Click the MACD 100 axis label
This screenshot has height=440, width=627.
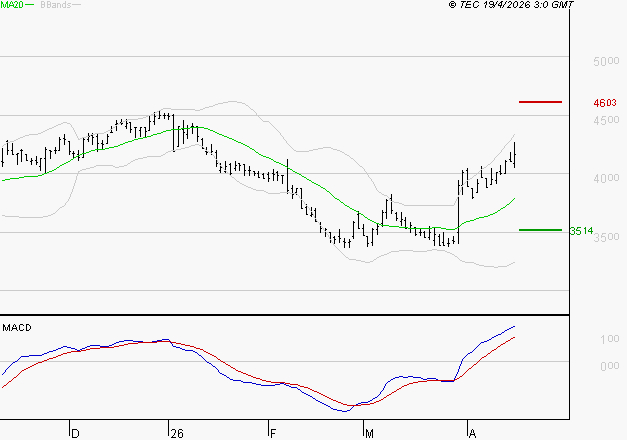[x=610, y=339]
